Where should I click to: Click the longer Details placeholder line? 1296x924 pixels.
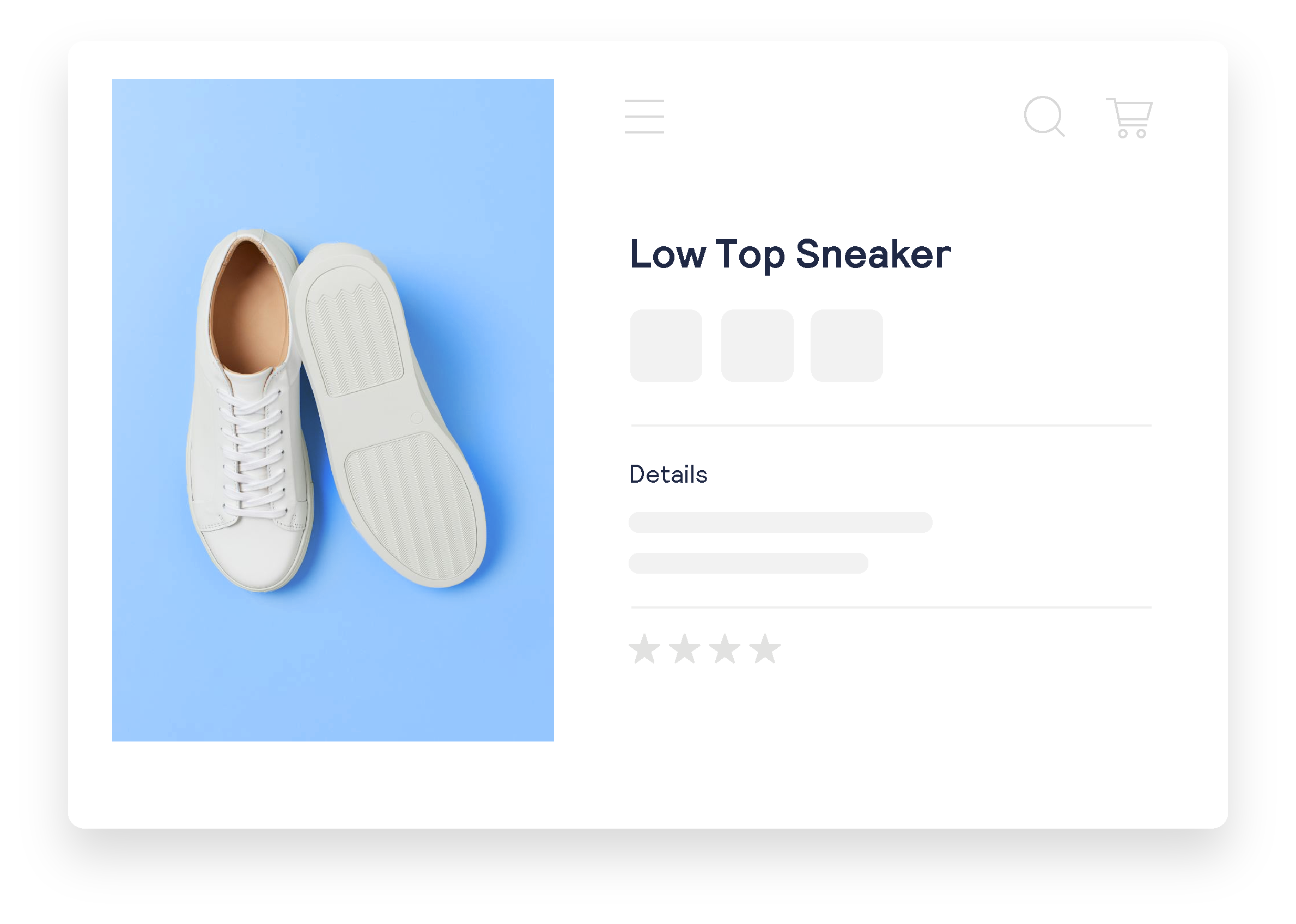781,523
